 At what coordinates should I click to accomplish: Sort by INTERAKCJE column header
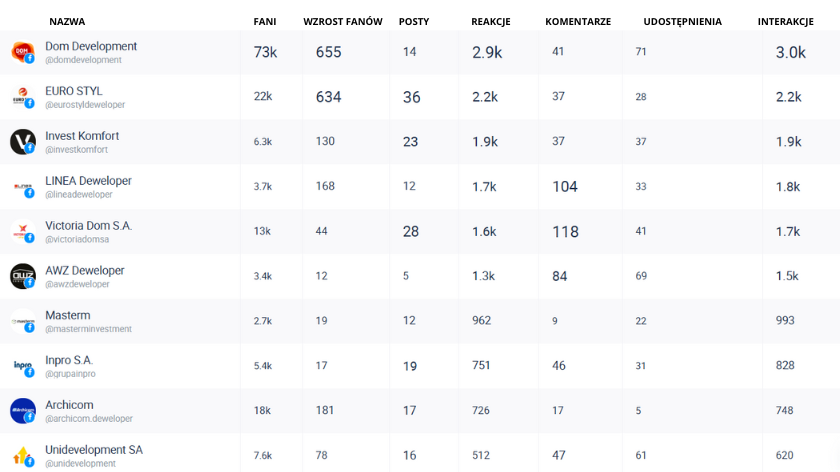(785, 21)
